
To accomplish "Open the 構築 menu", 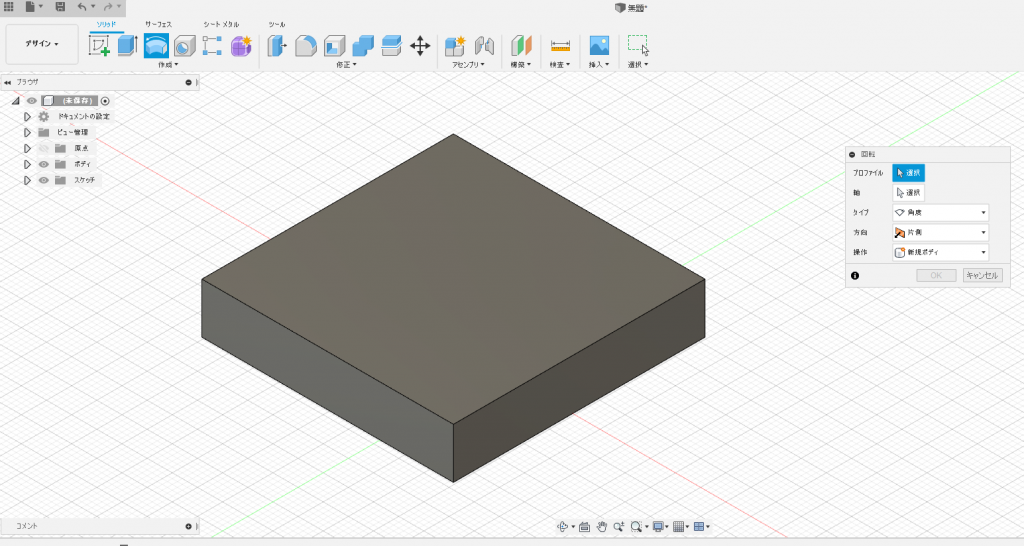I will point(520,65).
